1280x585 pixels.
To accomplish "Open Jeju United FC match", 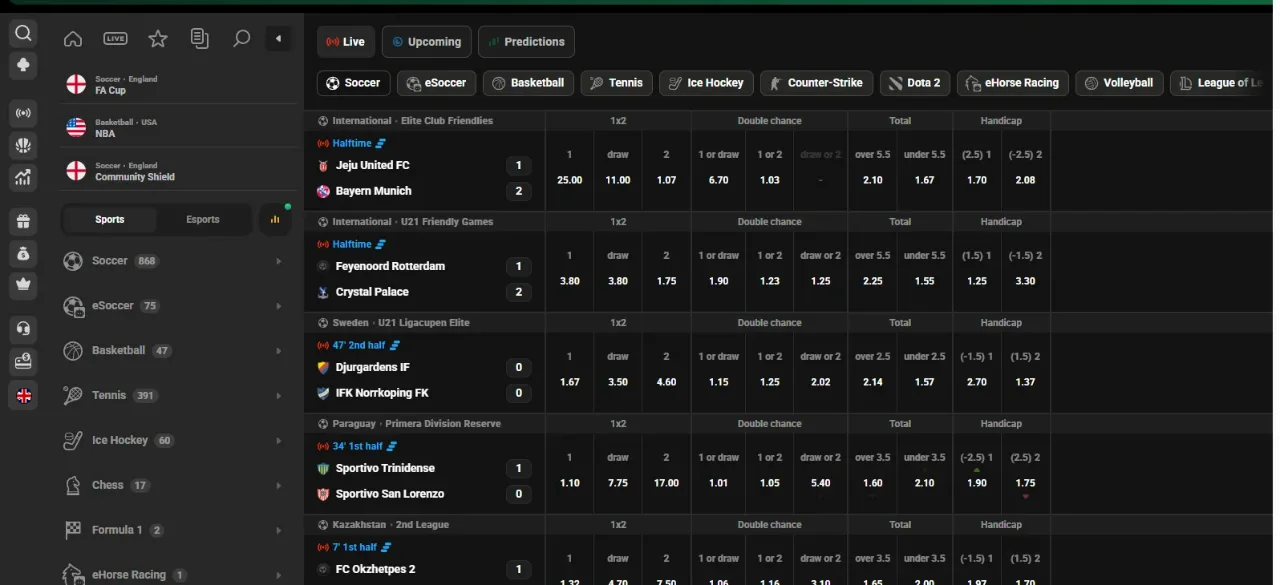I will 372,166.
